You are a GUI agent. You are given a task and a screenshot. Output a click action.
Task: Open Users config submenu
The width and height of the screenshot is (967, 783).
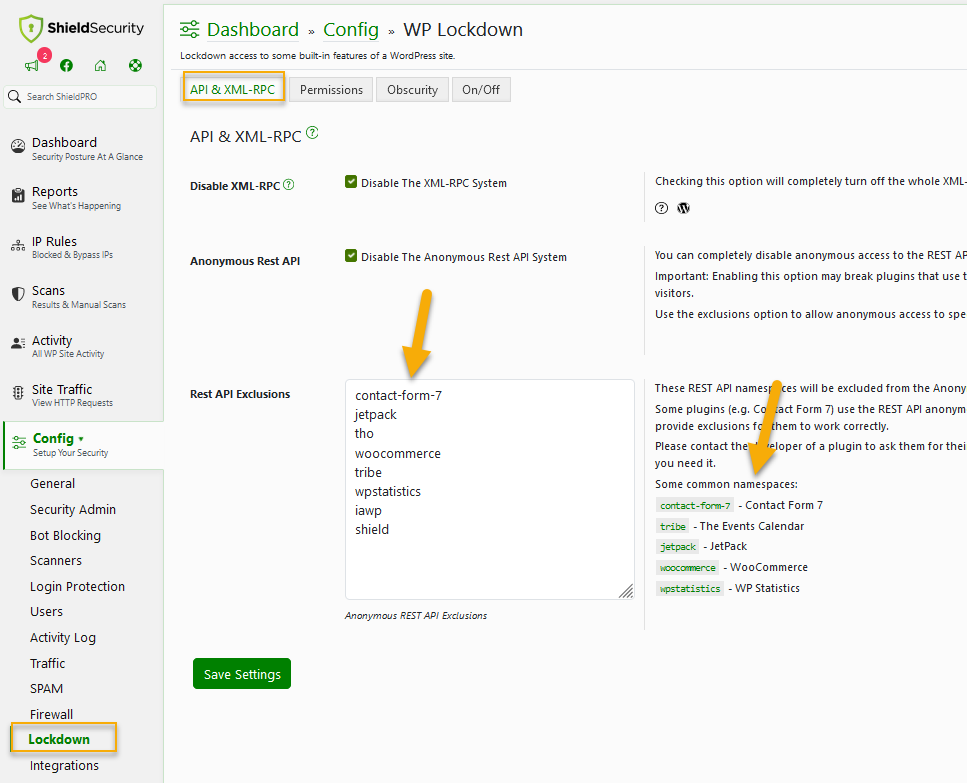coord(46,612)
